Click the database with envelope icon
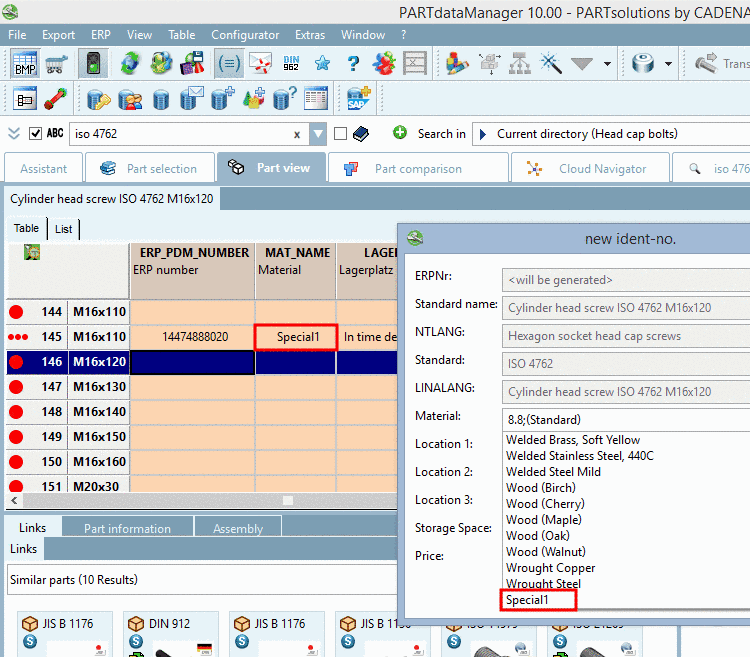 [190, 100]
